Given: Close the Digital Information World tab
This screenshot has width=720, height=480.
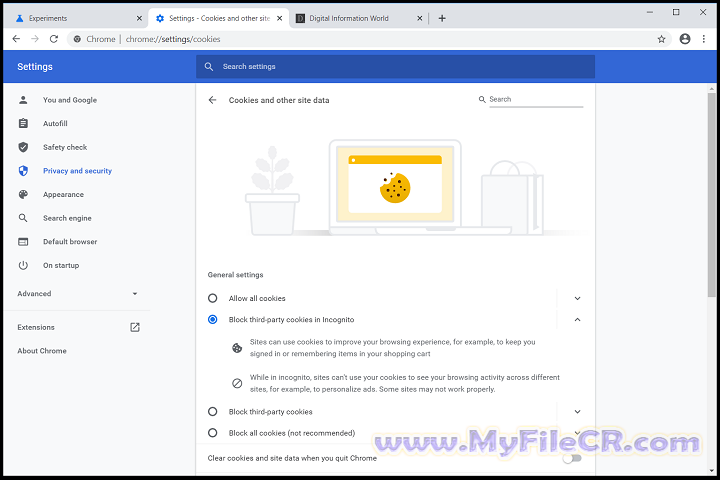Looking at the screenshot, I should [419, 18].
